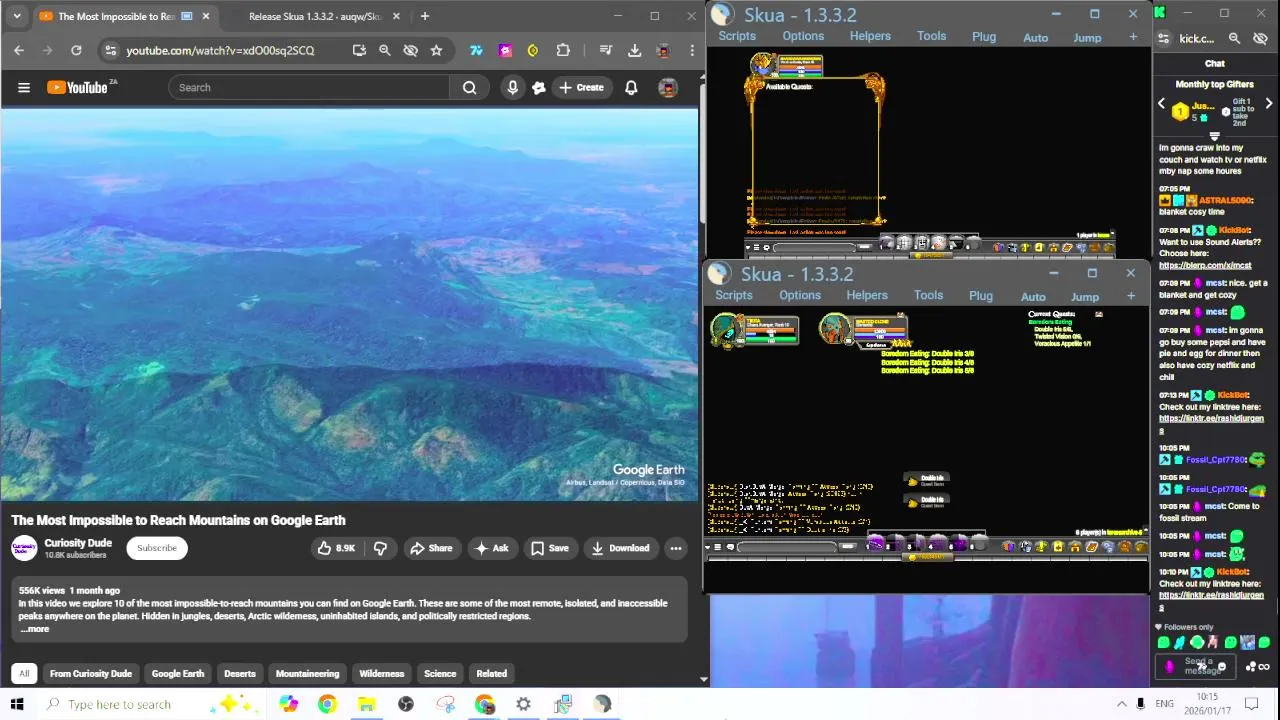The height and width of the screenshot is (720, 1280).
Task: Save the video to a playlist
Action: pos(550,548)
